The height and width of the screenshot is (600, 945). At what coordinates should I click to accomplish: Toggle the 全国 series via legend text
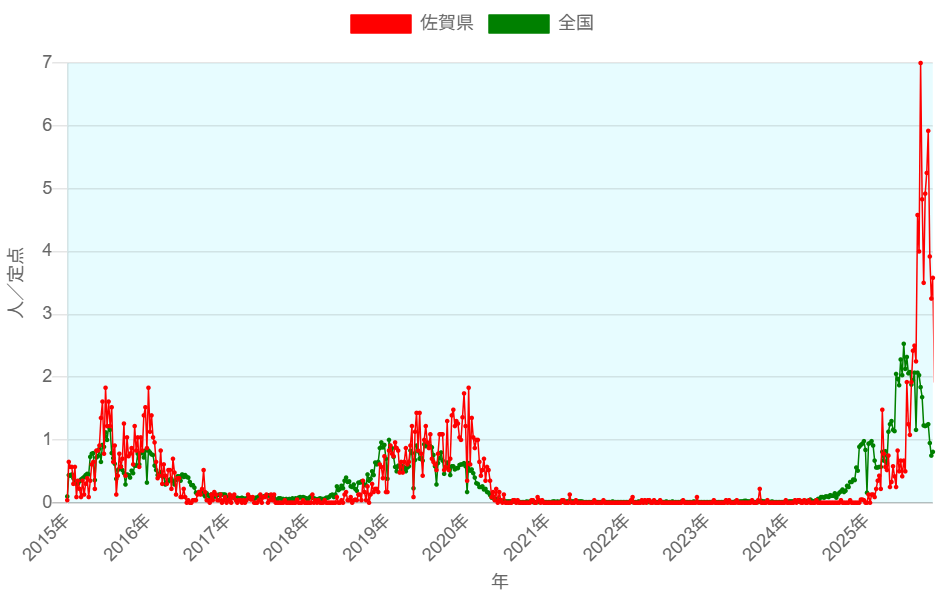click(x=576, y=23)
